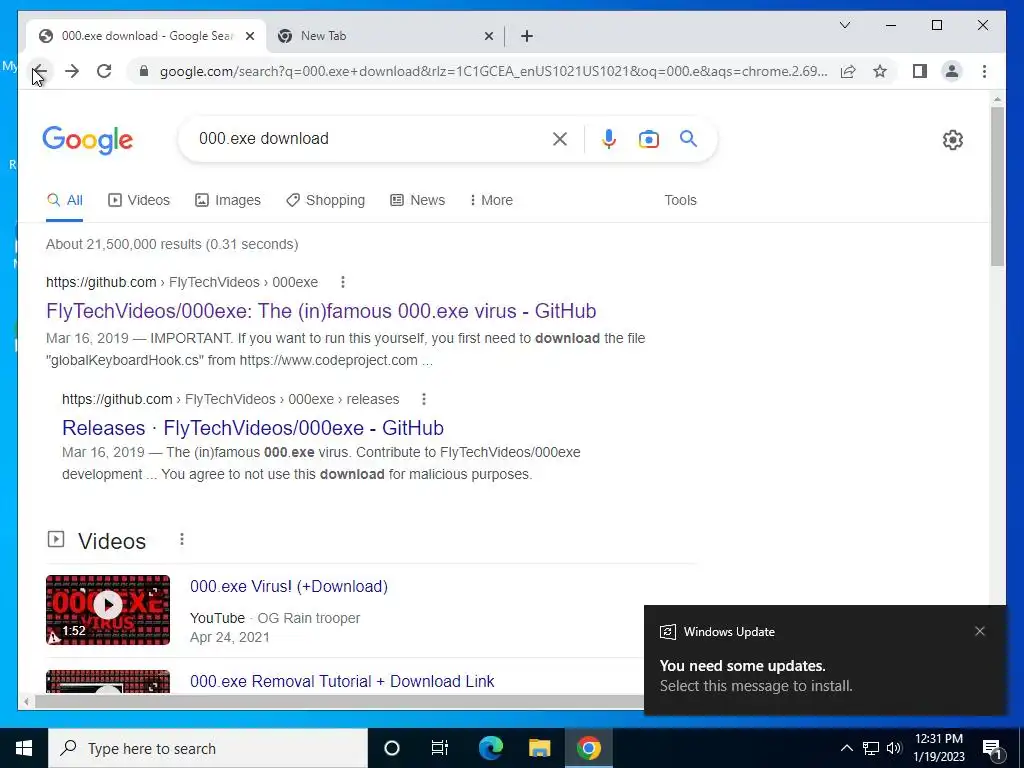The image size is (1024, 768).
Task: Click the vertical page scrollbar thumb
Action: 997,186
